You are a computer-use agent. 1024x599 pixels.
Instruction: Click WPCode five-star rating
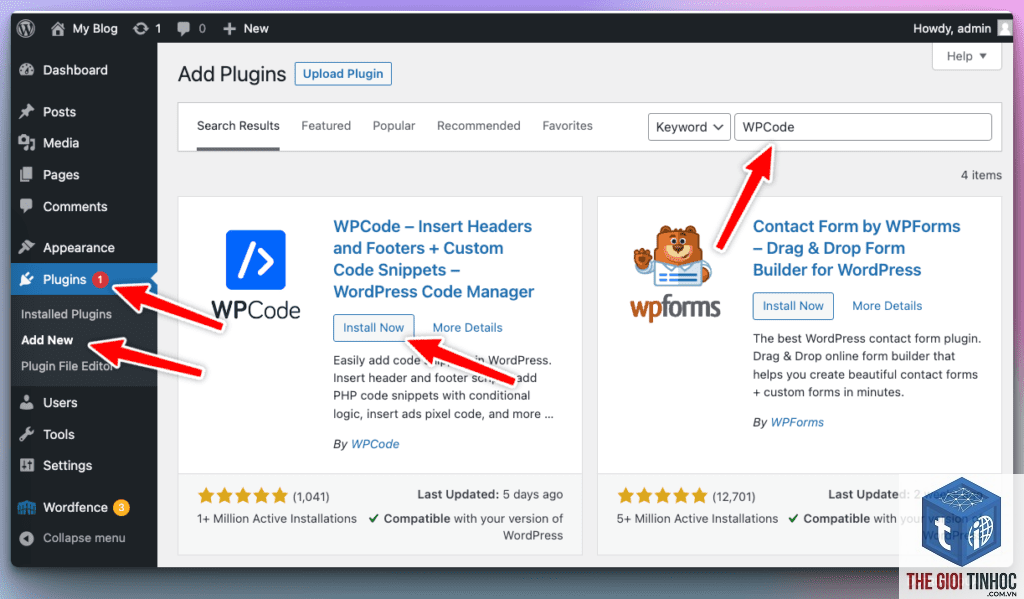click(x=242, y=496)
